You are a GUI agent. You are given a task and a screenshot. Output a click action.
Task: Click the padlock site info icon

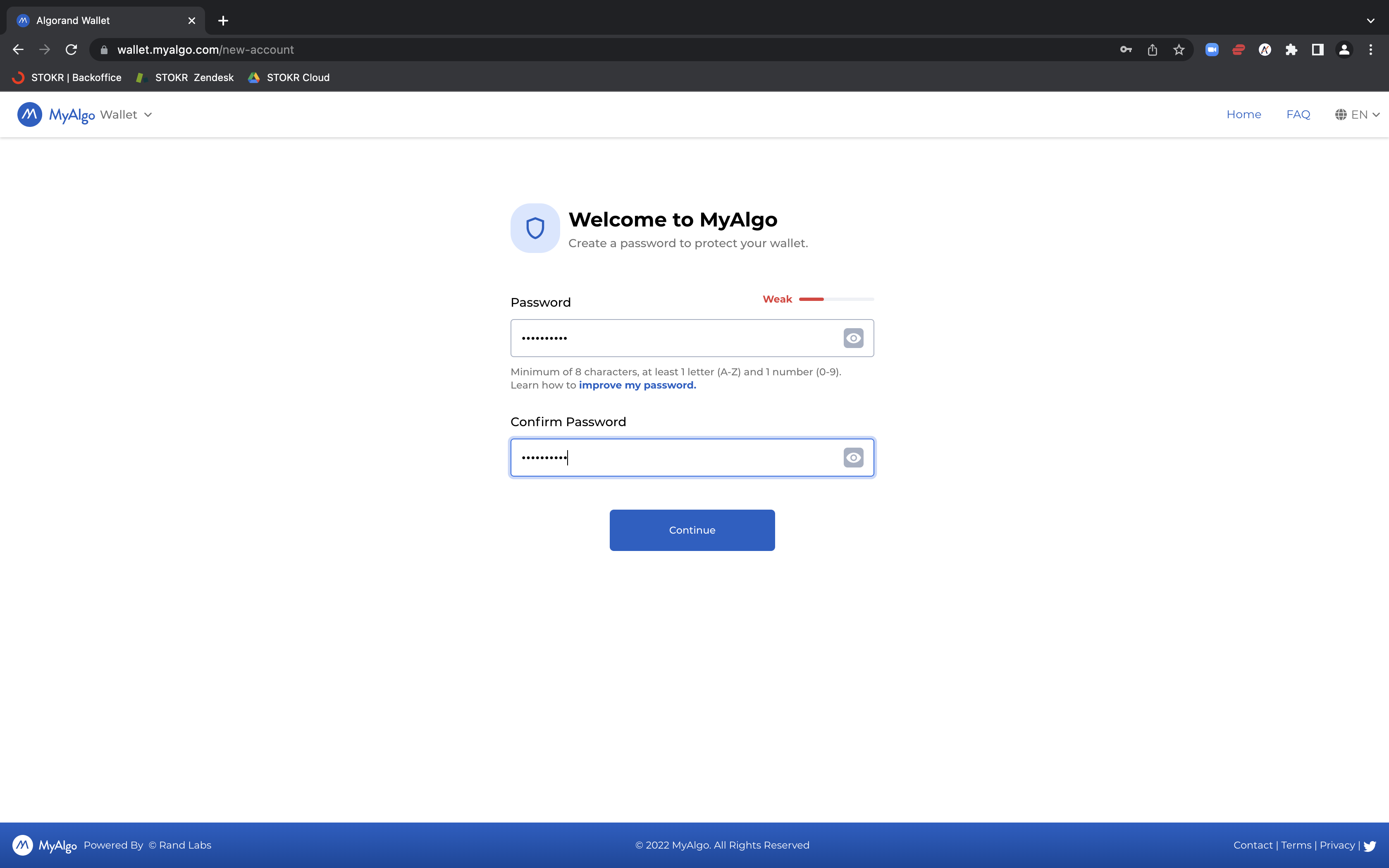[104, 50]
